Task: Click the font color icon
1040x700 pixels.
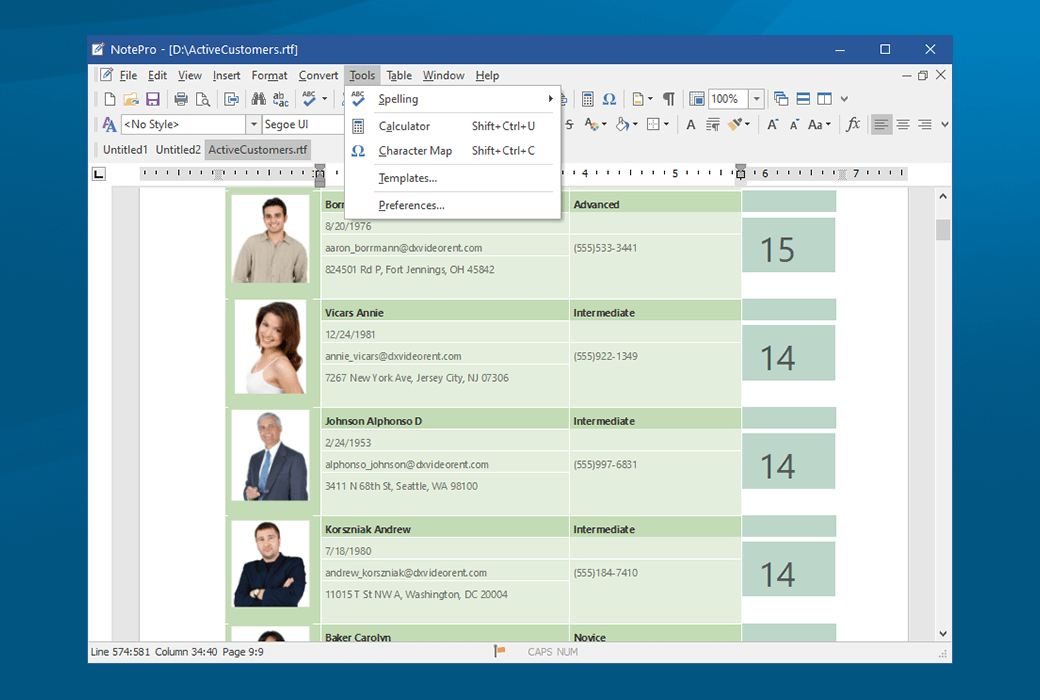Action: tap(591, 125)
